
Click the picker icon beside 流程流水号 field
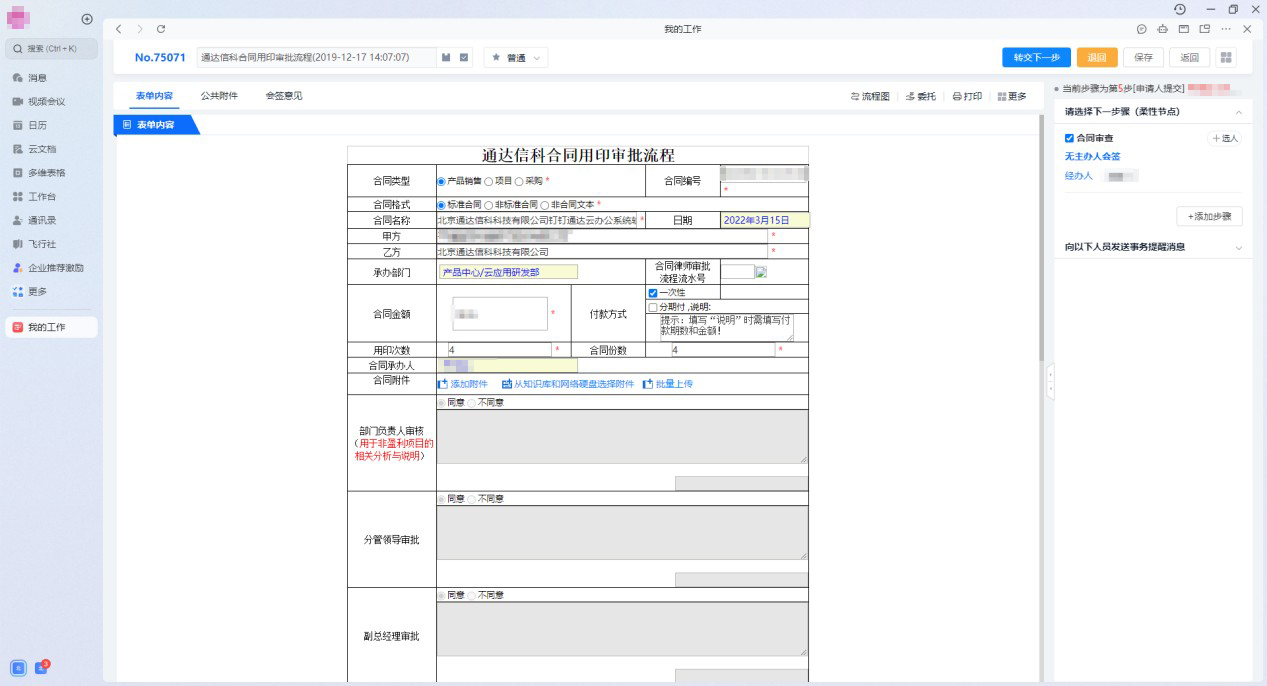tap(761, 271)
